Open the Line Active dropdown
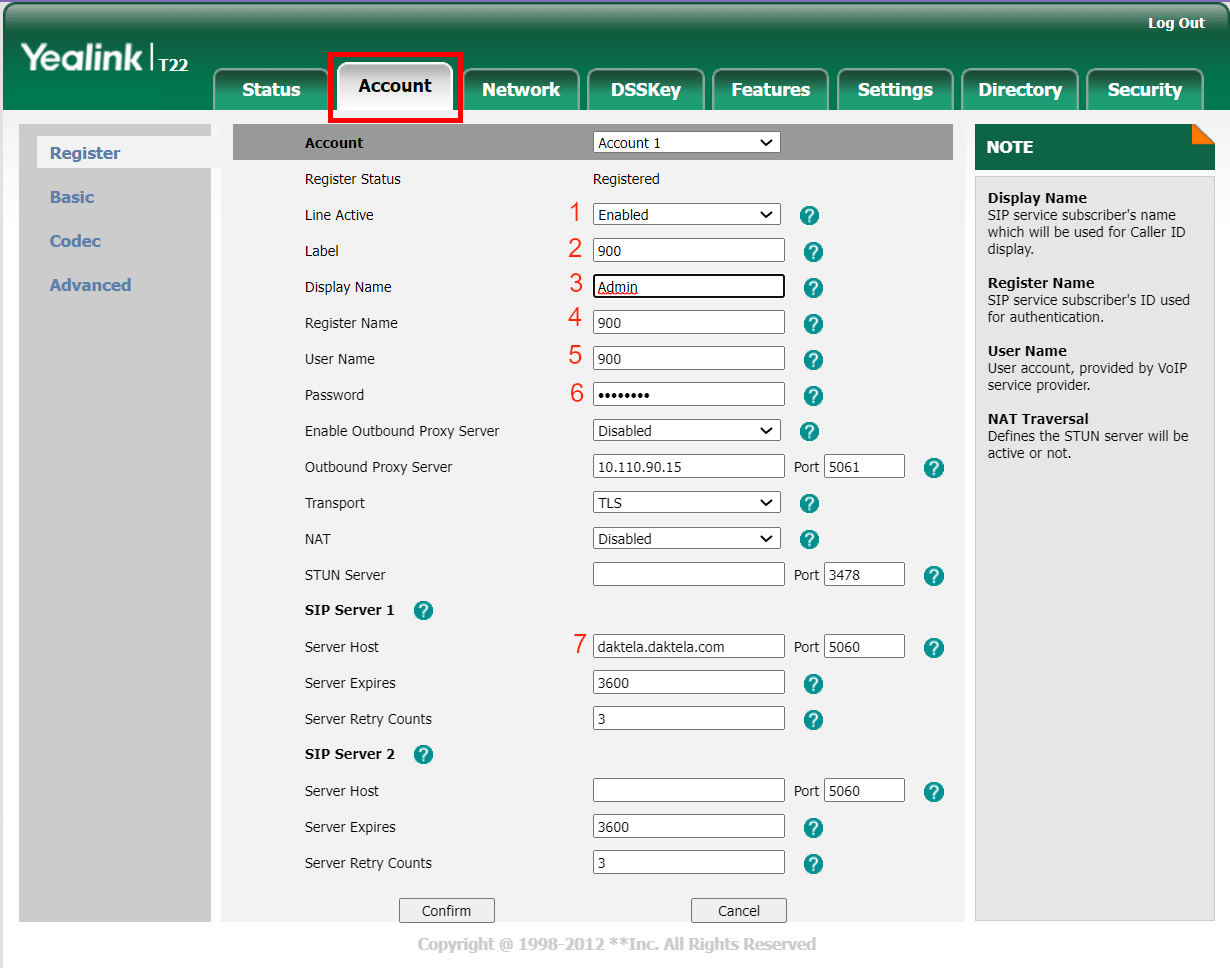Screen dimensions: 1230x968 tap(686, 215)
